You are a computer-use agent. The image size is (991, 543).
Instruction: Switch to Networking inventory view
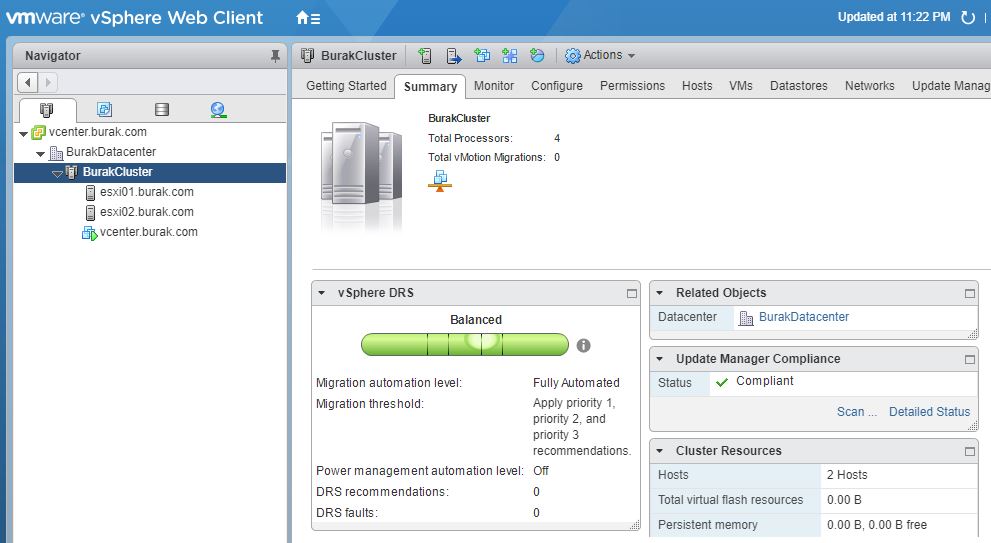click(x=218, y=110)
